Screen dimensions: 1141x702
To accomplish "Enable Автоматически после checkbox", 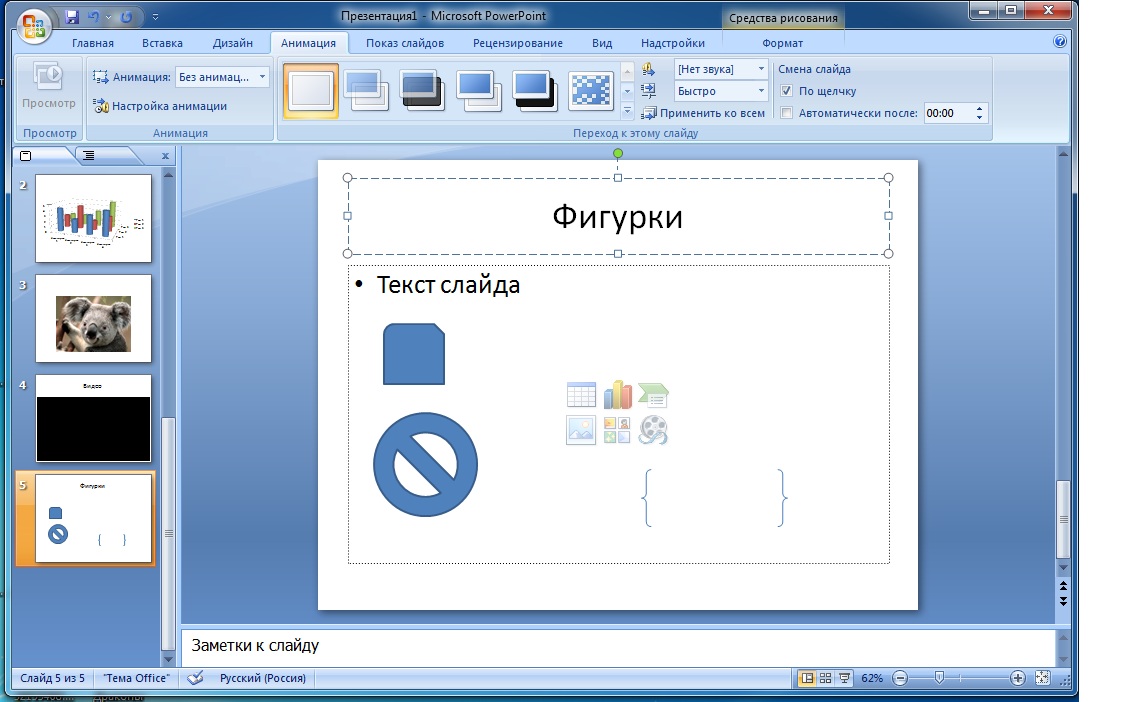I will click(x=788, y=113).
